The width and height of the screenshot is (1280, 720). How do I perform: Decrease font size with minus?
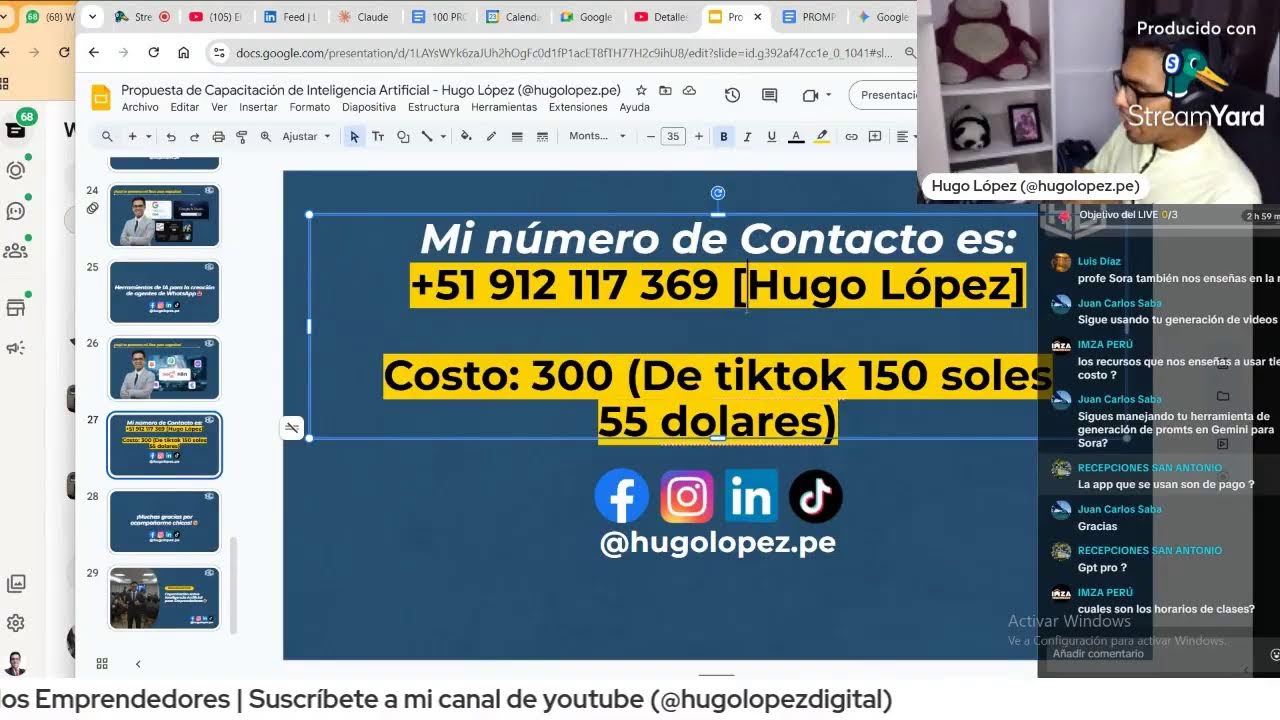point(651,136)
